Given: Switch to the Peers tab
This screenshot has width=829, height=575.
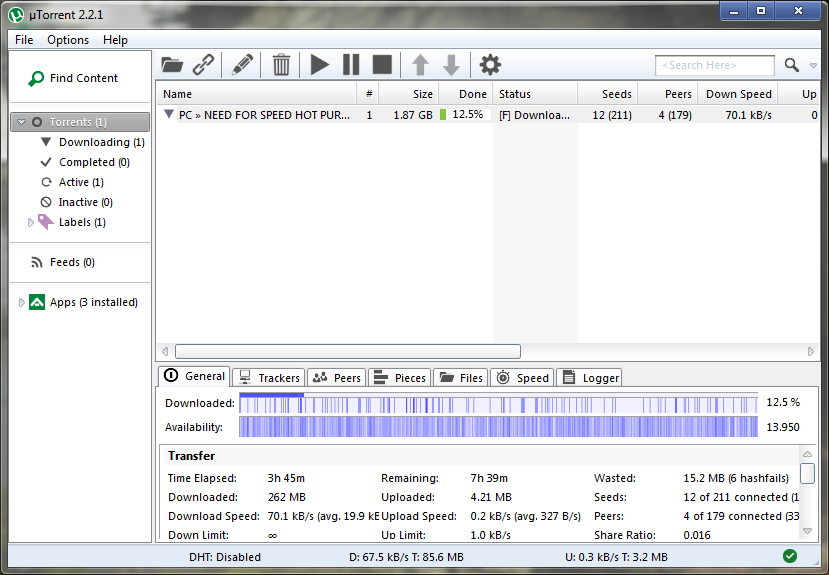Looking at the screenshot, I should tap(336, 378).
